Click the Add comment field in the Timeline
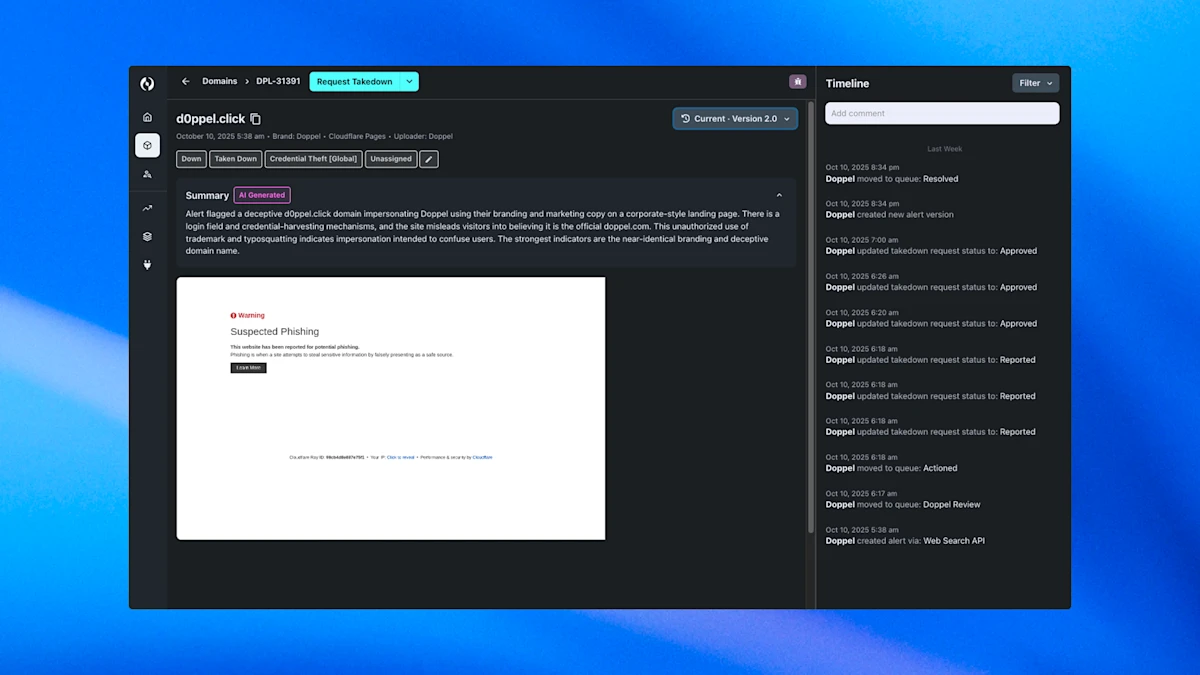The height and width of the screenshot is (675, 1200). click(x=941, y=113)
